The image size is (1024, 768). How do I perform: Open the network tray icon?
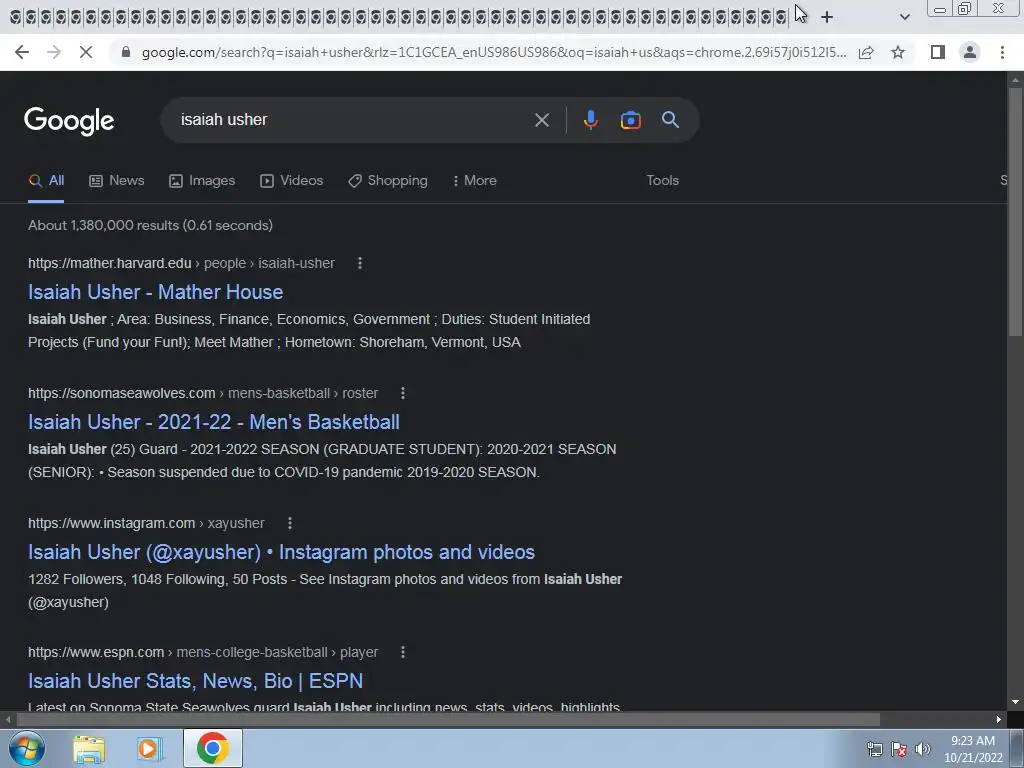[x=874, y=749]
